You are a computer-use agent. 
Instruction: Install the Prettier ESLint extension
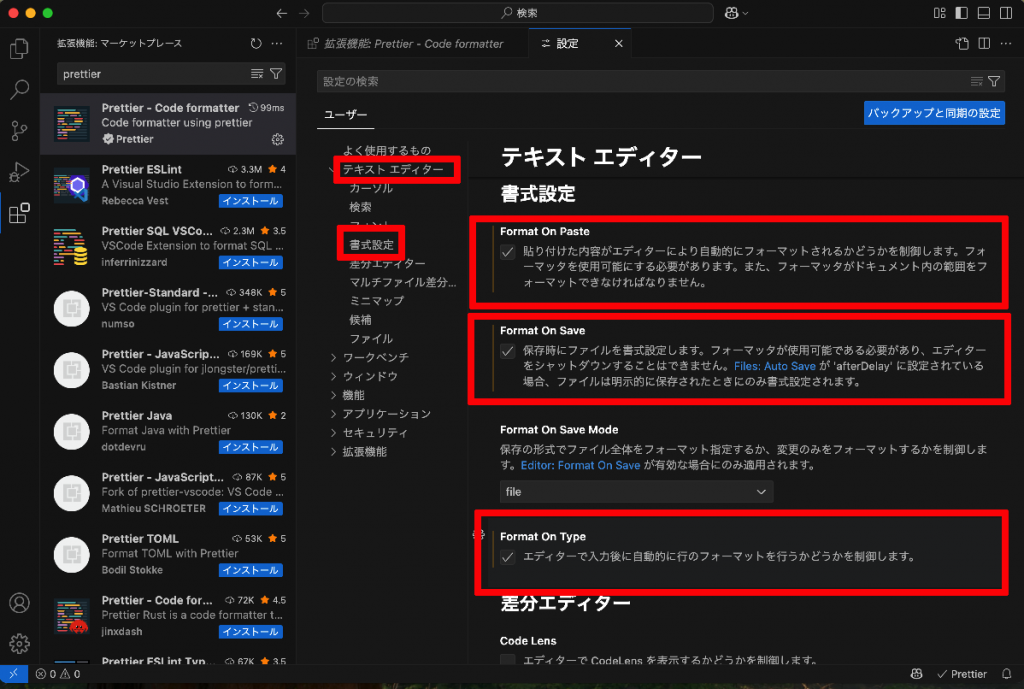[251, 201]
